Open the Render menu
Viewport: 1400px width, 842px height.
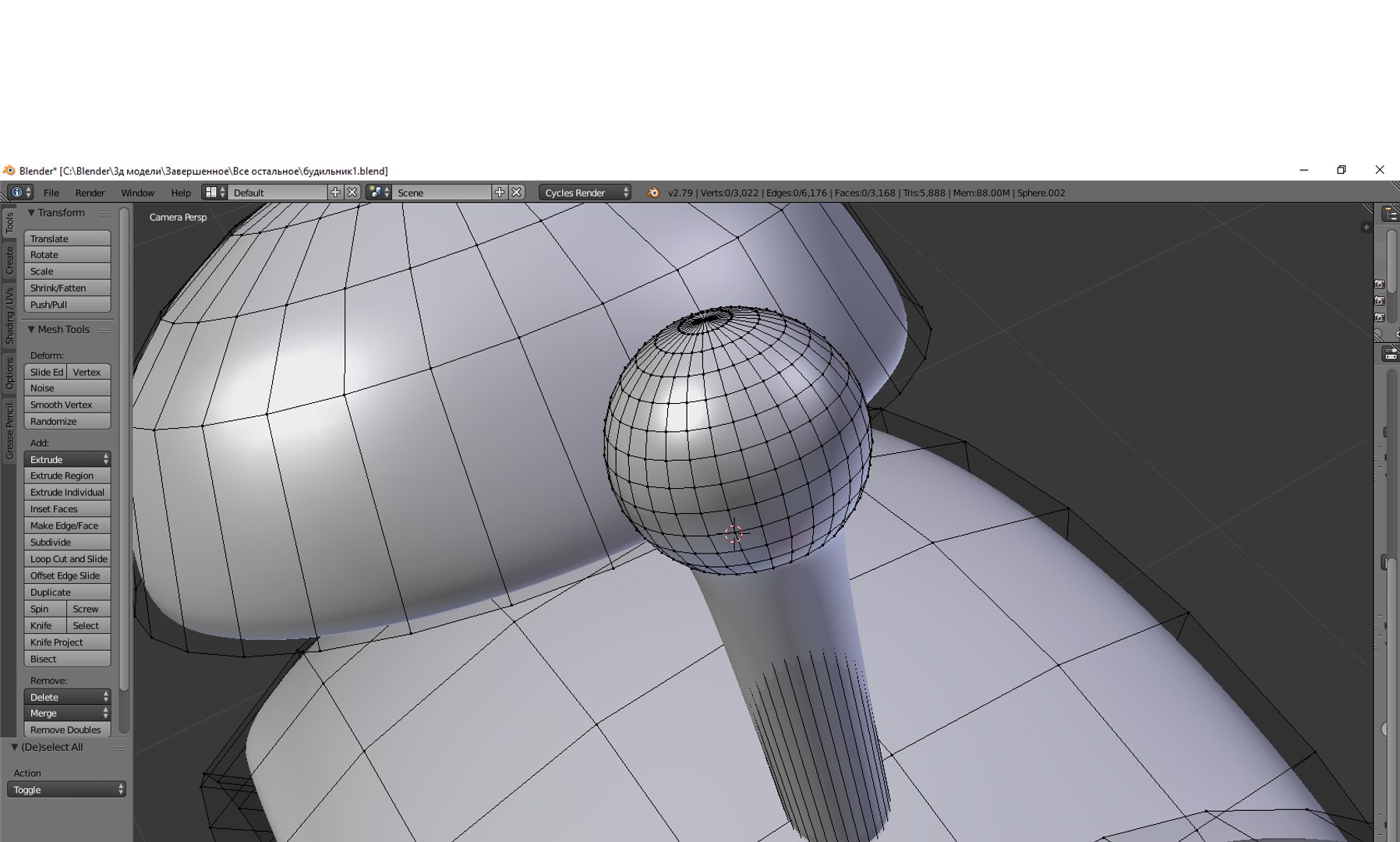point(90,193)
